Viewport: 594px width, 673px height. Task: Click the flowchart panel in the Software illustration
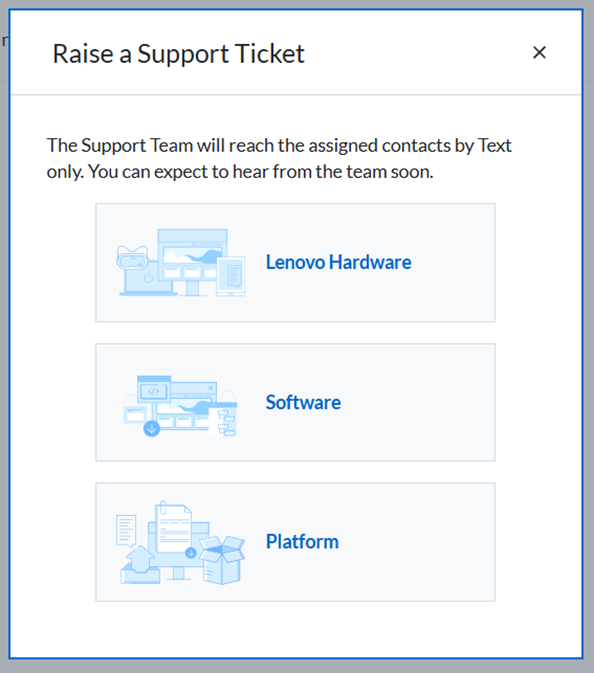tap(223, 419)
